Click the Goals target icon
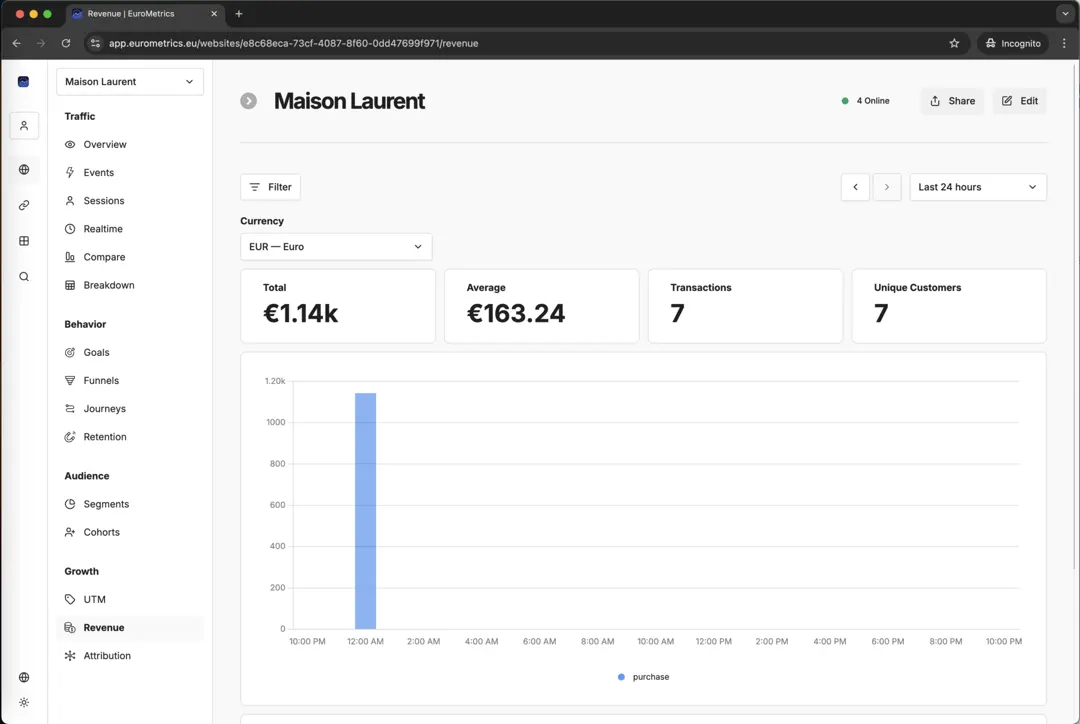This screenshot has width=1080, height=724. (x=70, y=353)
